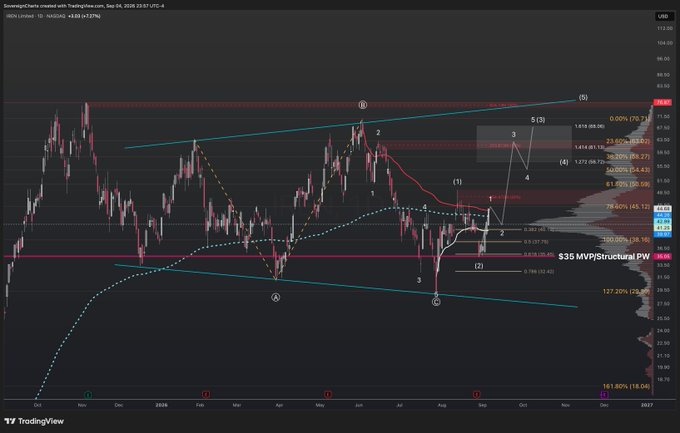Select the circled A wave label
Image resolution: width=680 pixels, height=433 pixels.
click(x=275, y=297)
